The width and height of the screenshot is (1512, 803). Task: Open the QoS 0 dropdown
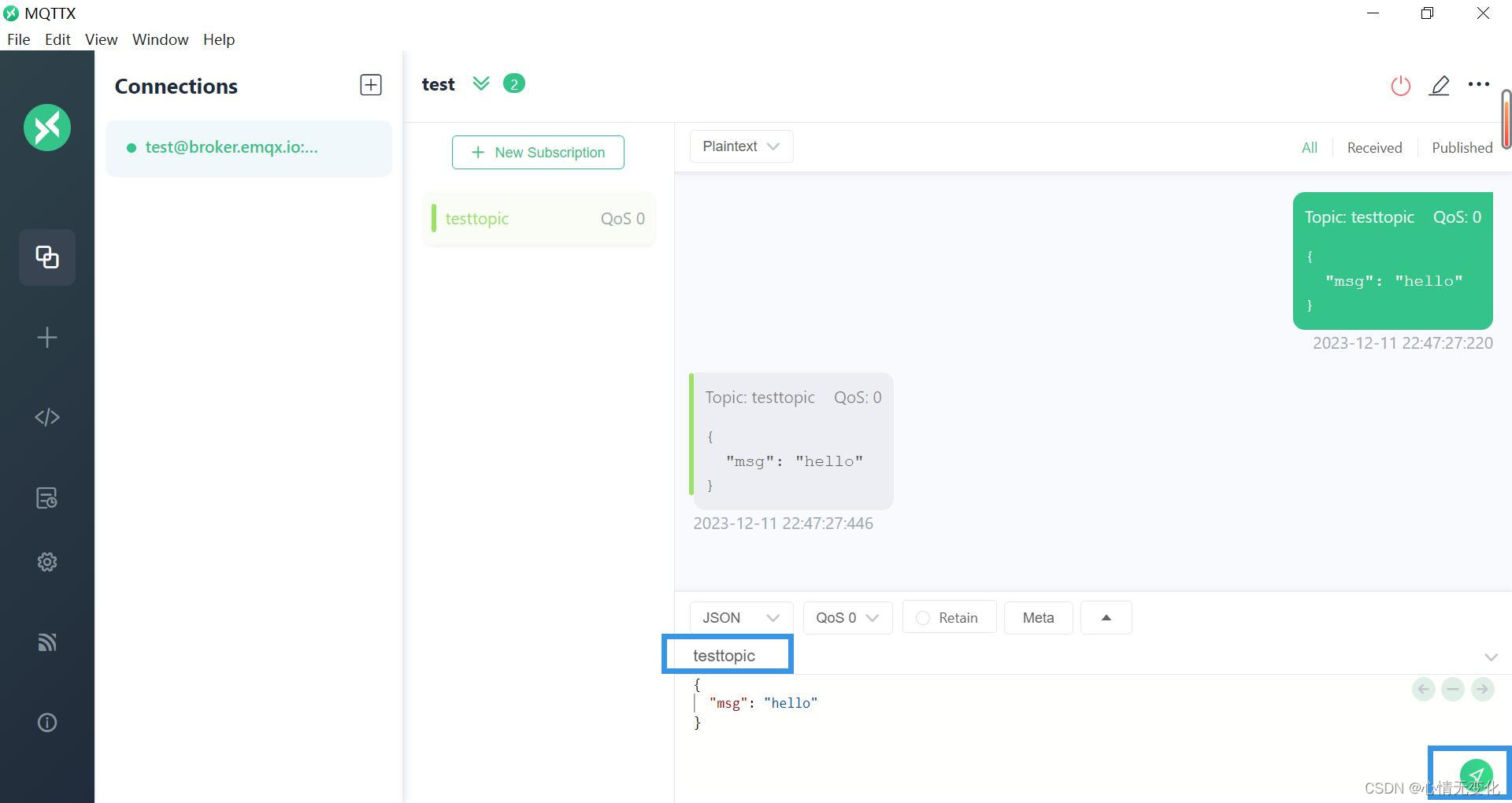point(847,618)
